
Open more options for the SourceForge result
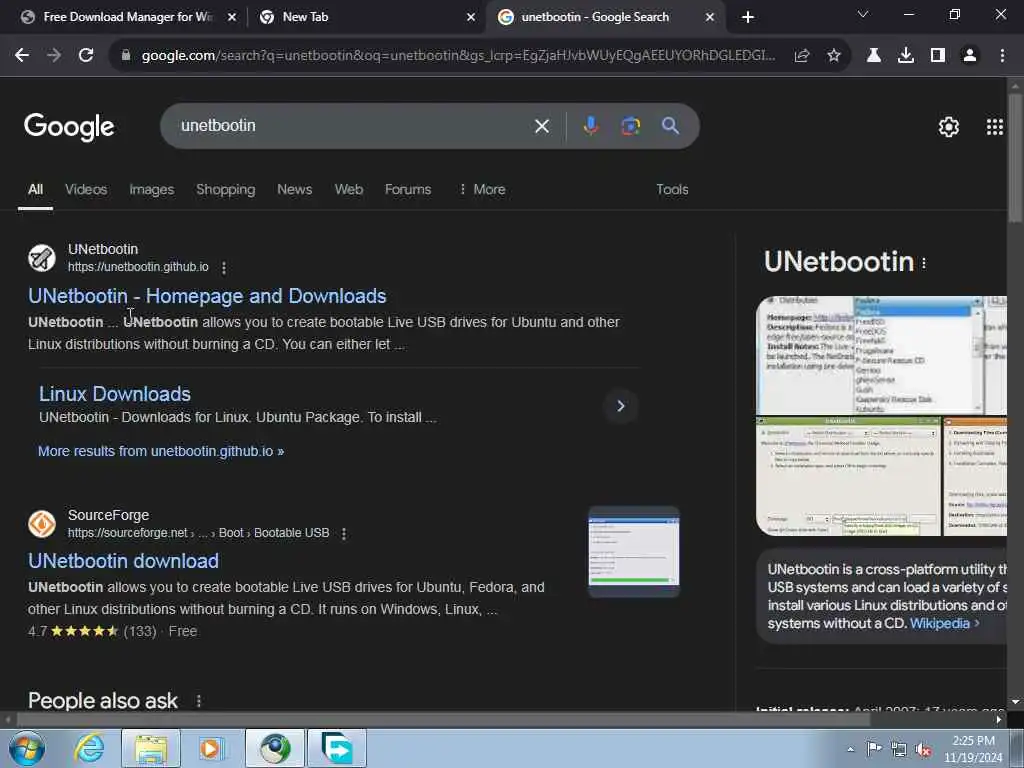tap(344, 534)
